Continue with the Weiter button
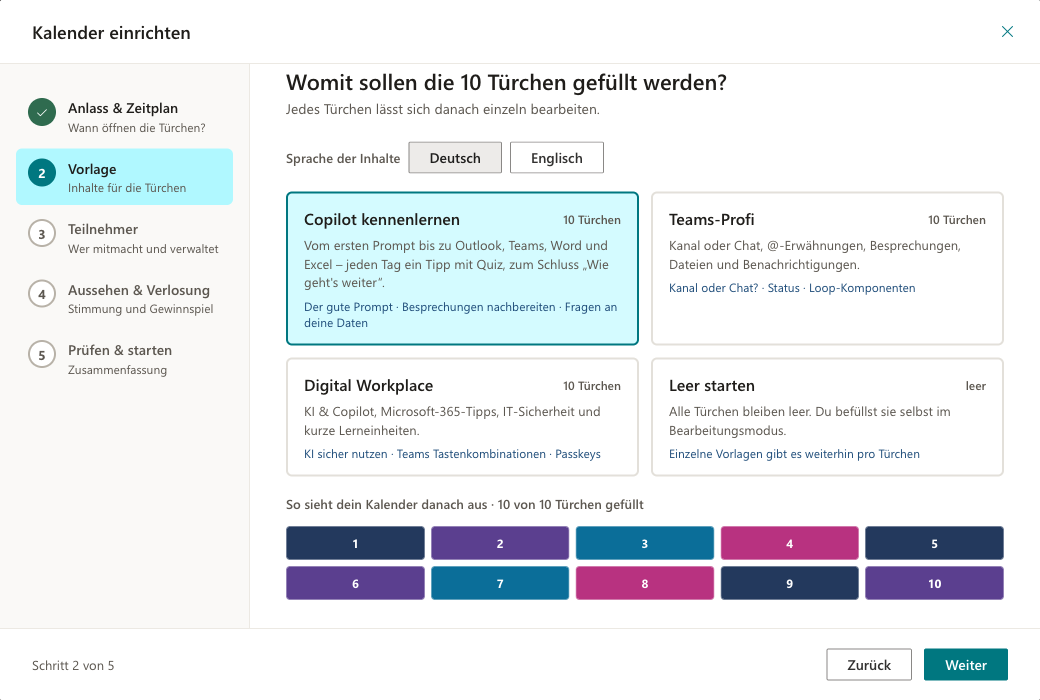 tap(966, 665)
